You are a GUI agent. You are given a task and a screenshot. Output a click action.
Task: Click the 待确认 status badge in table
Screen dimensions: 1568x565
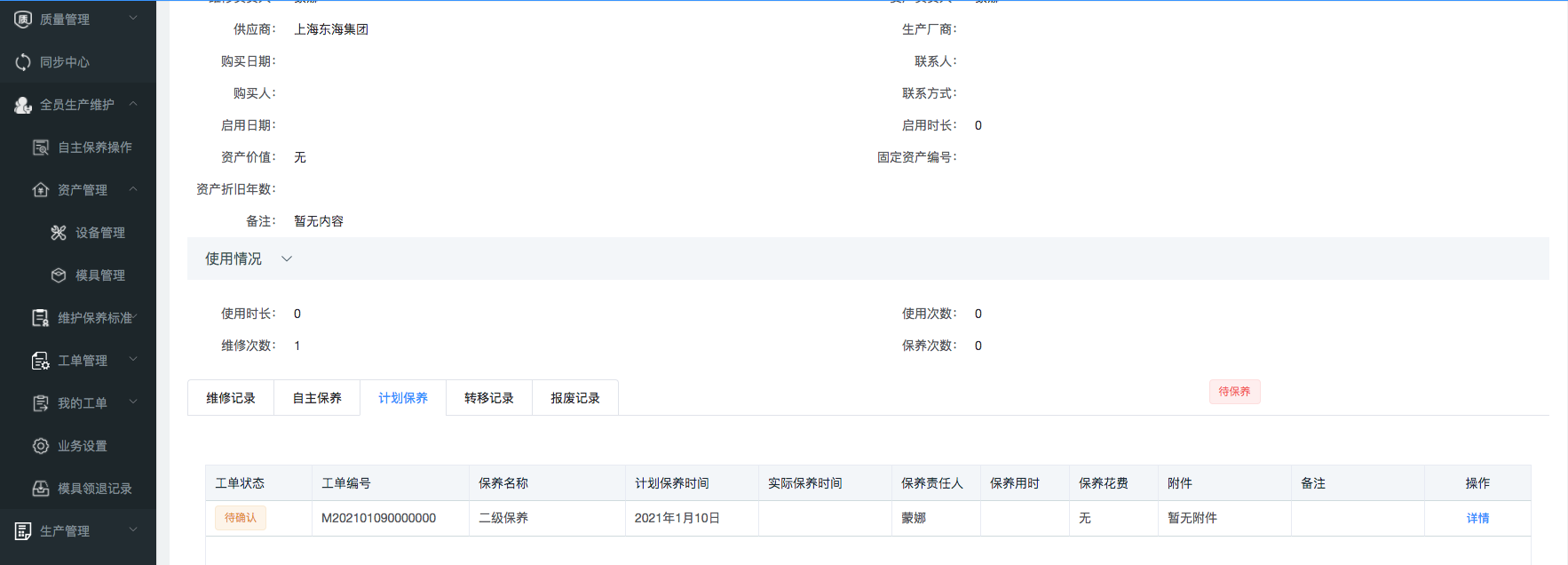(x=241, y=518)
